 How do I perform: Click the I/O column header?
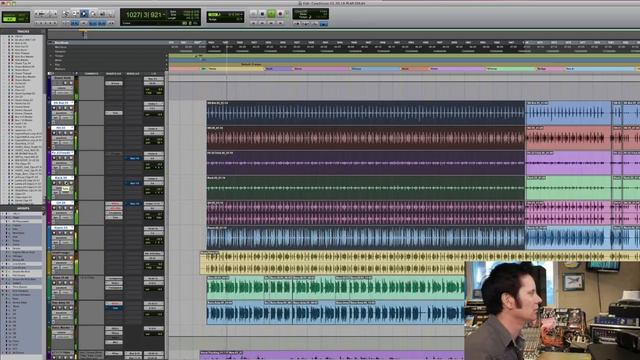[153, 74]
